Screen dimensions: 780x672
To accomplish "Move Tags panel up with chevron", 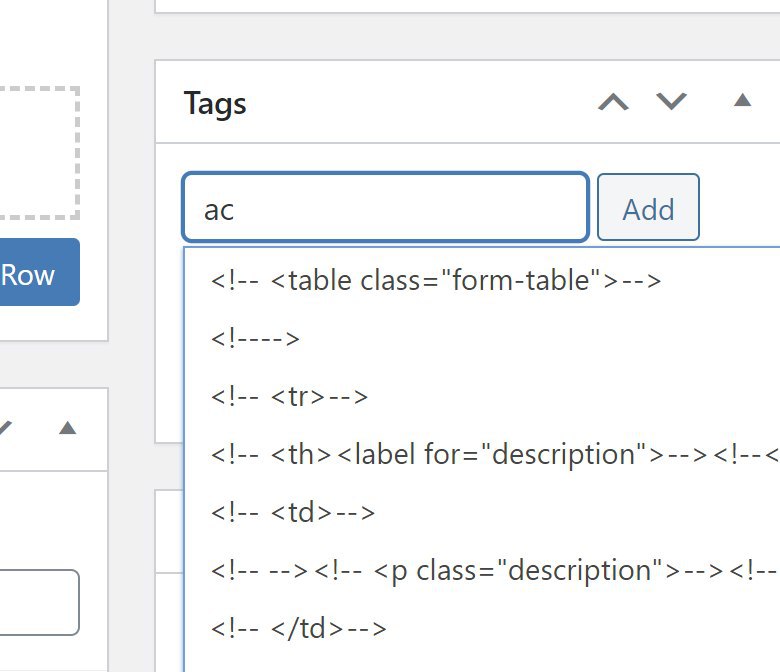I will [x=613, y=102].
